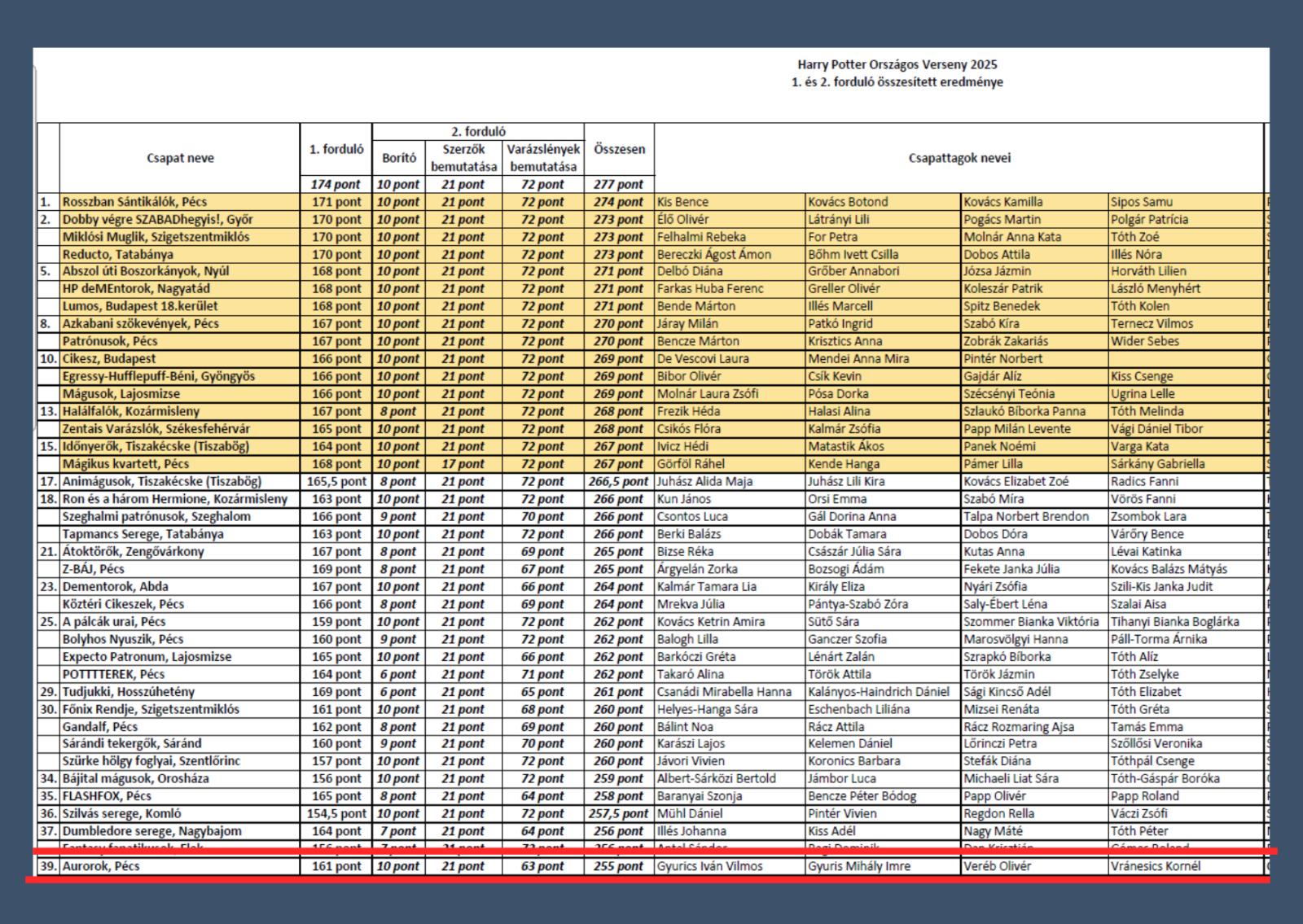Select team 'Bolyhos Nyuszik, Pécs'

pos(123,639)
